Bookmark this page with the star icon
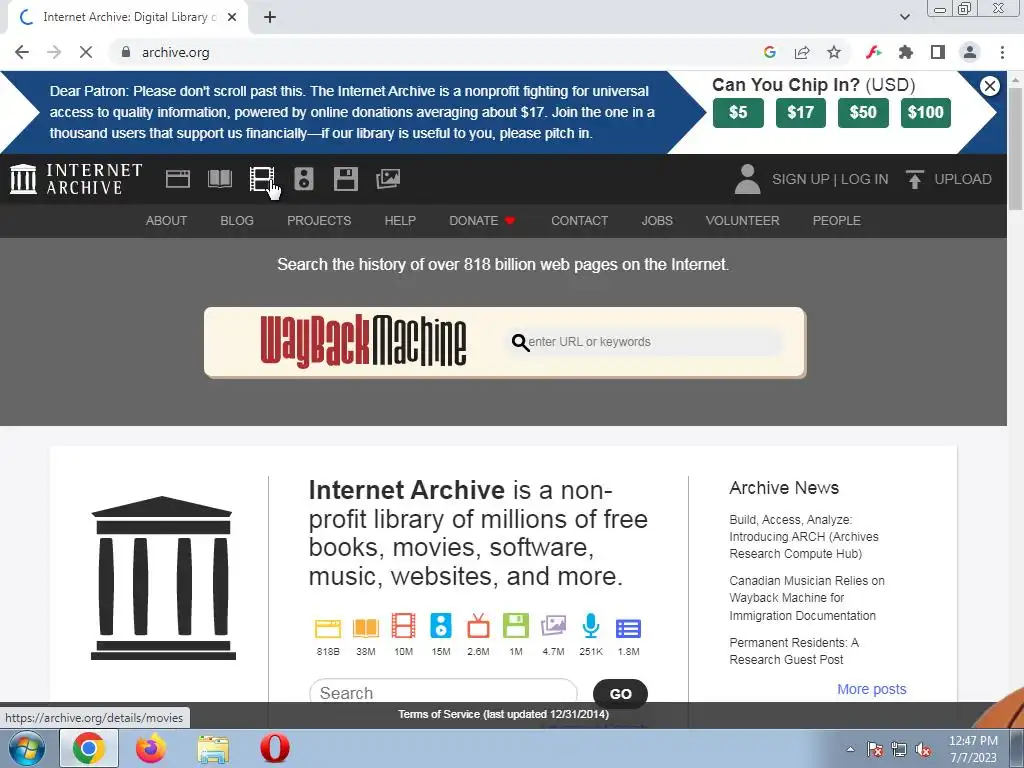The image size is (1024, 768). (834, 52)
